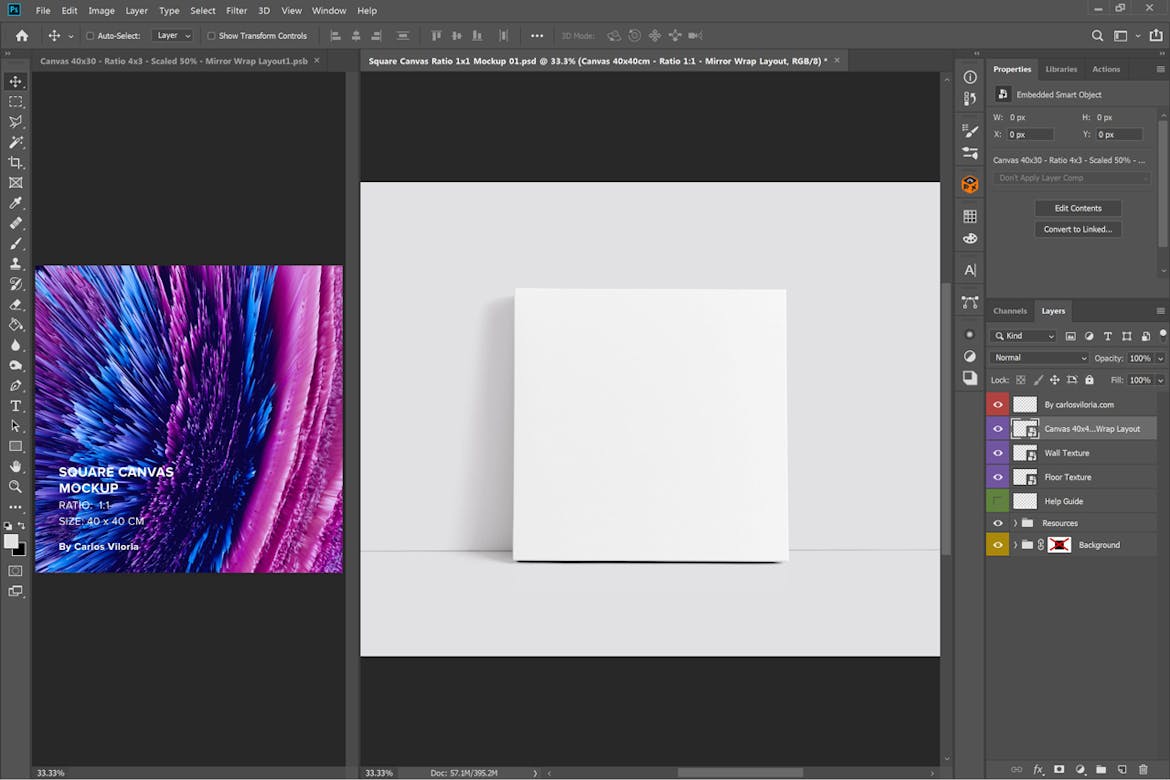Select the Hand tool
The width and height of the screenshot is (1170, 780).
(15, 466)
